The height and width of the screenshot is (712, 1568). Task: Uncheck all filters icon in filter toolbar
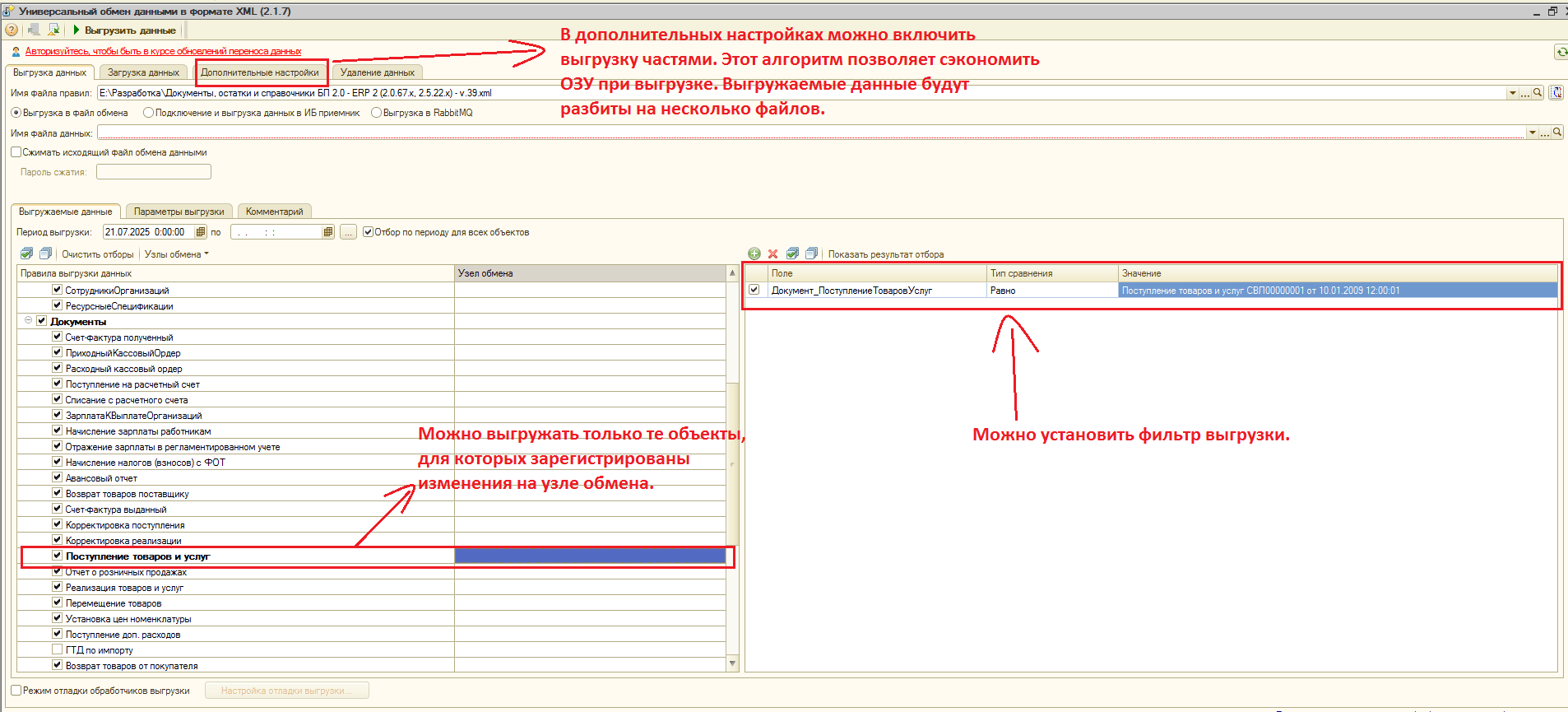pyautogui.click(x=811, y=254)
